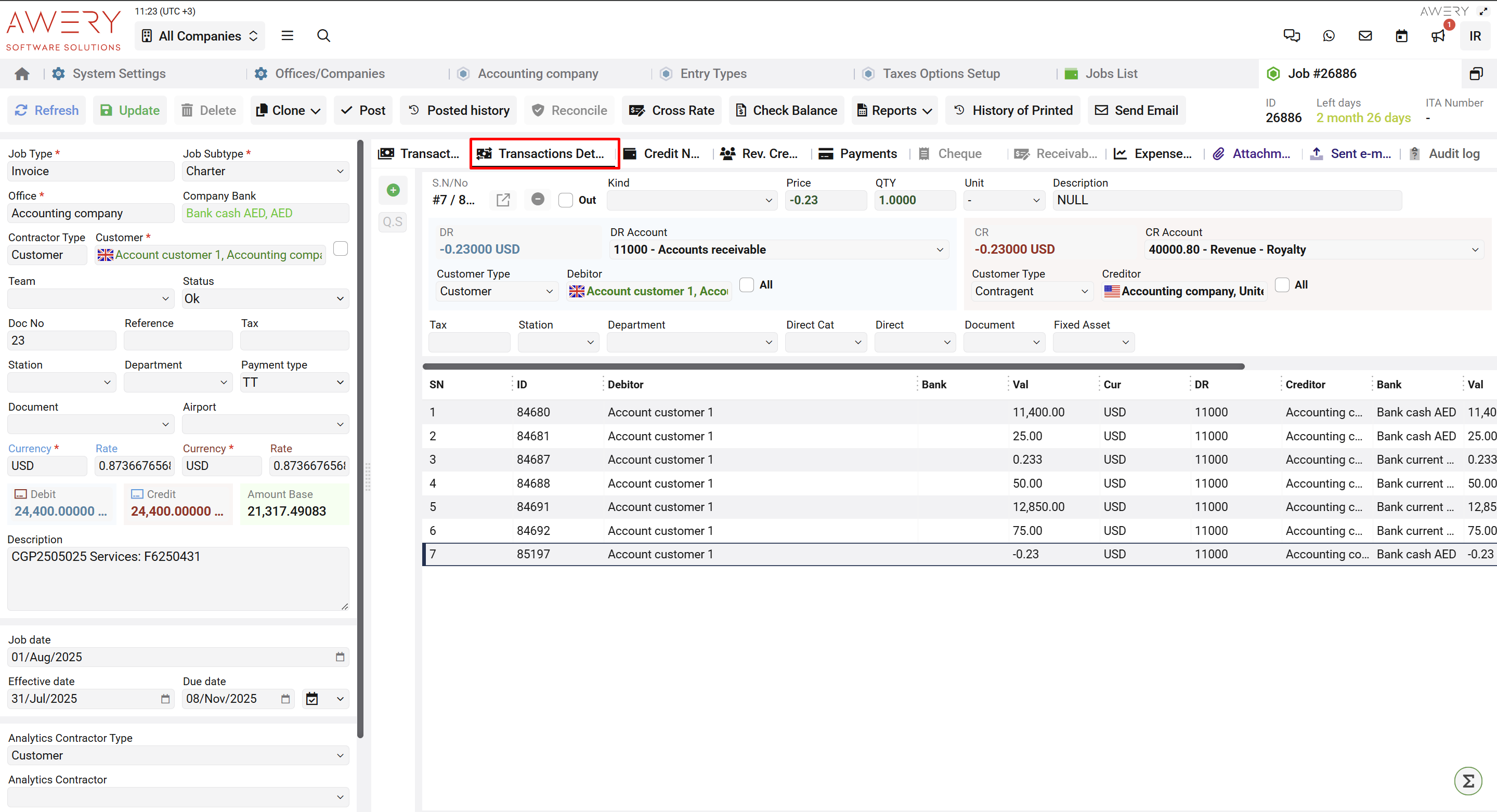Open Job date calendar picker icon
Screen dimensions: 1497x812
click(340, 657)
